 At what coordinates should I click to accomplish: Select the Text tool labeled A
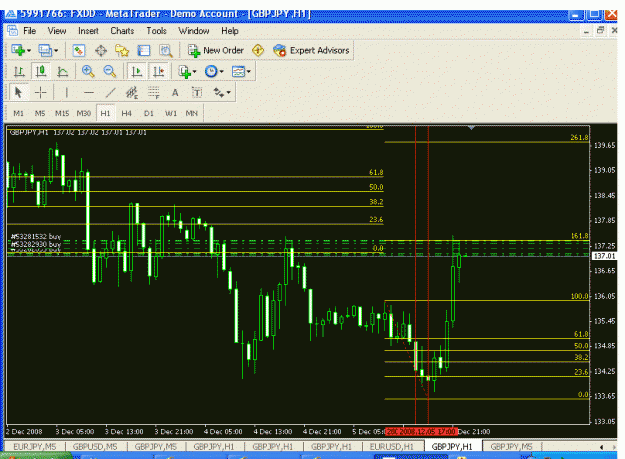[175, 93]
